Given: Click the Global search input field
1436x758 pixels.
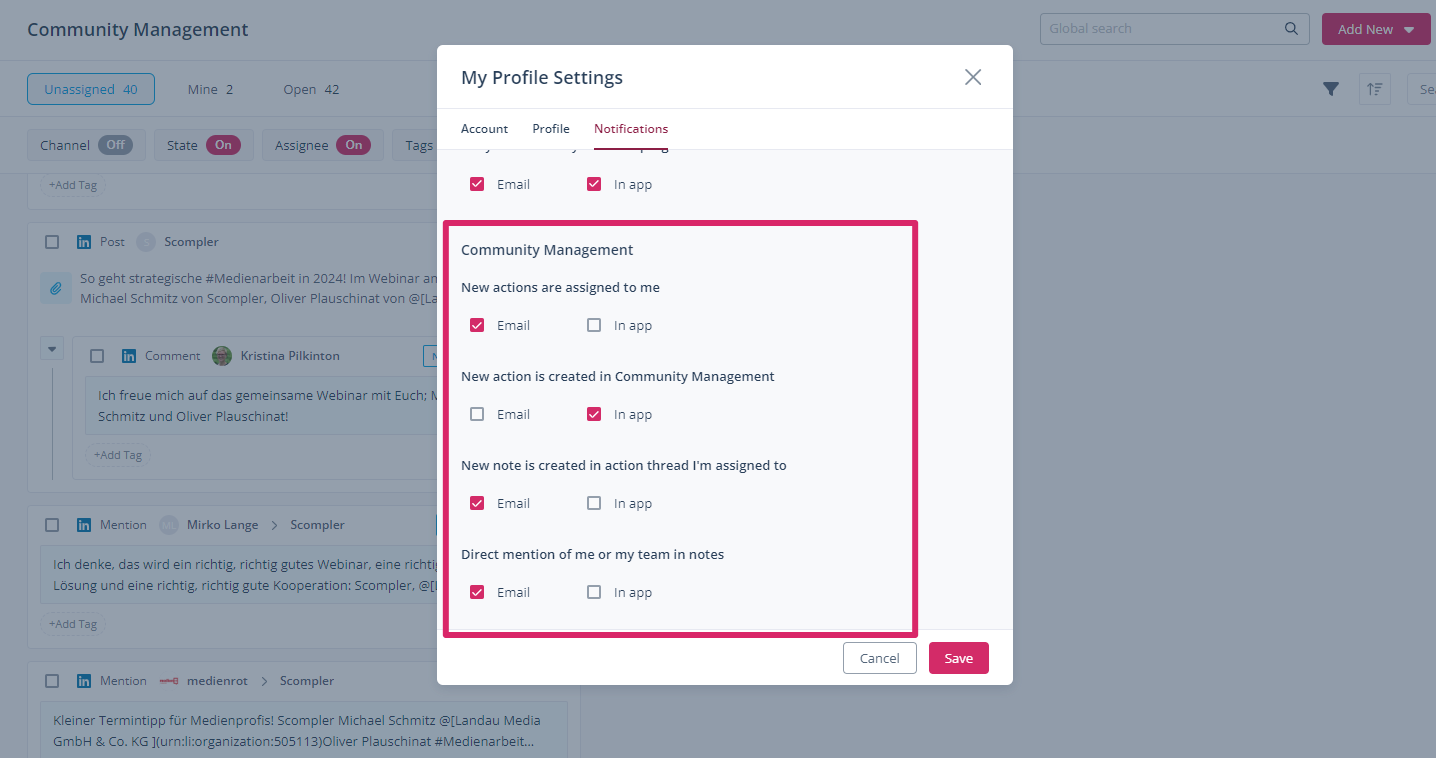Looking at the screenshot, I should coord(1160,29).
